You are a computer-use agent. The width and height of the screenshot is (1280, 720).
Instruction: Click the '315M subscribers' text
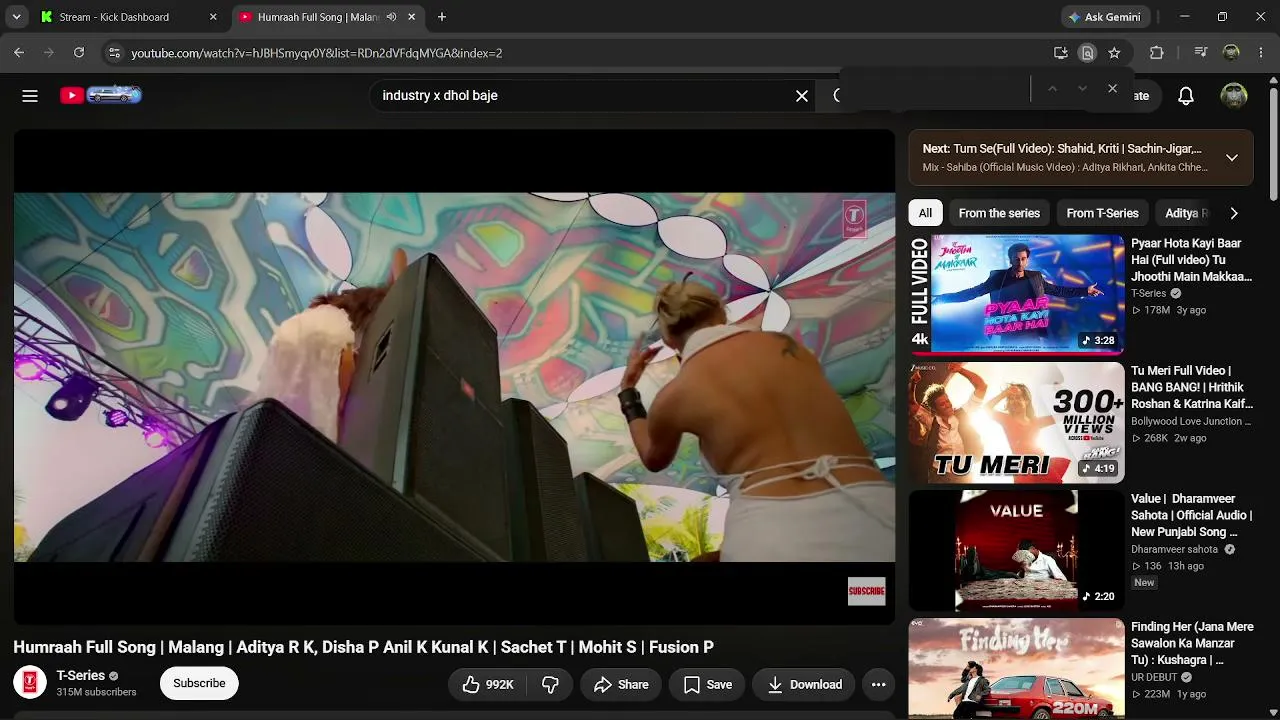(96, 692)
